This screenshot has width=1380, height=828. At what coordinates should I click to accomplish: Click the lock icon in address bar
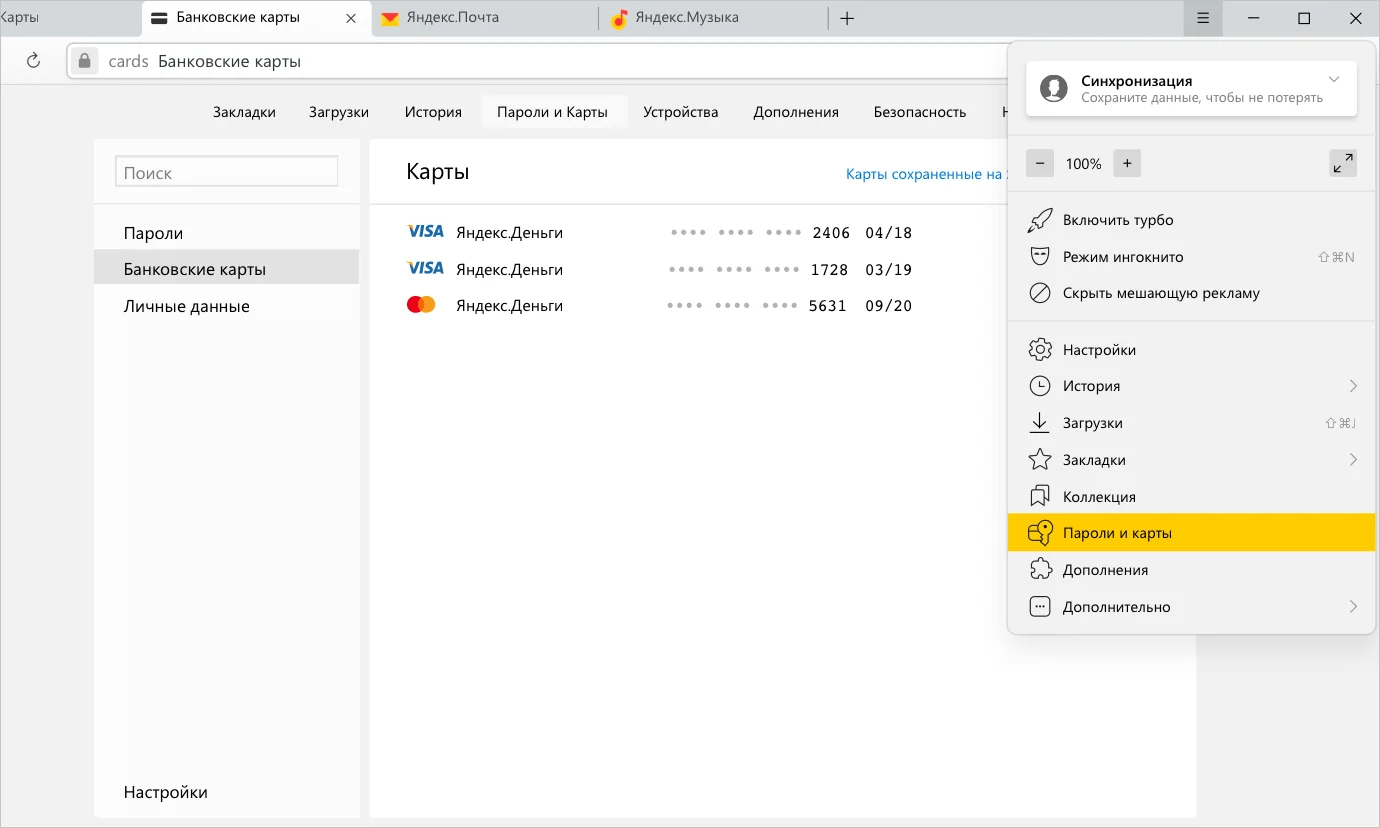click(85, 61)
